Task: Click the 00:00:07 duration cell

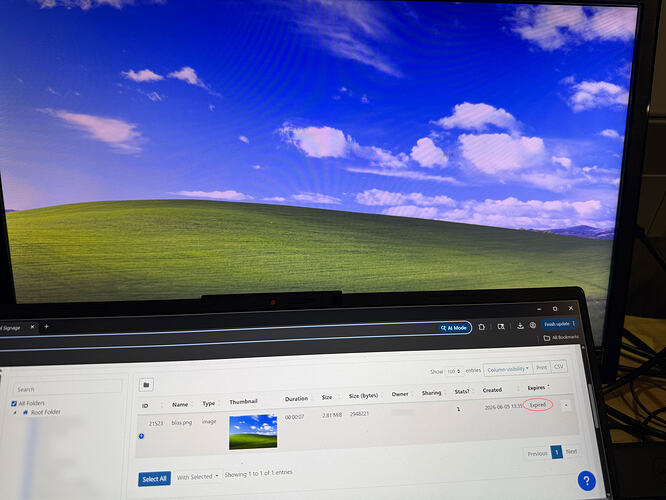Action: pyautogui.click(x=294, y=417)
